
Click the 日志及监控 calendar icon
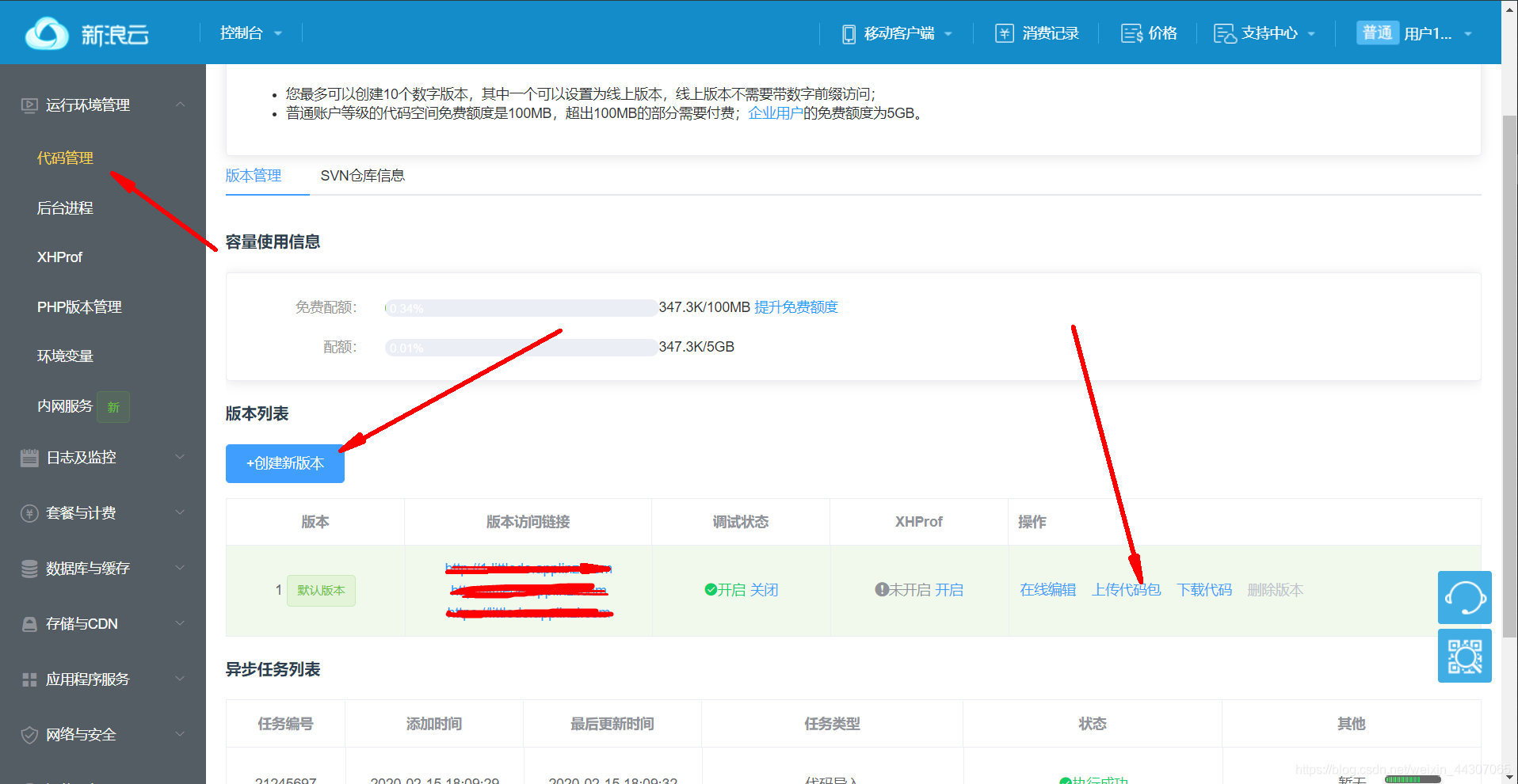(29, 458)
